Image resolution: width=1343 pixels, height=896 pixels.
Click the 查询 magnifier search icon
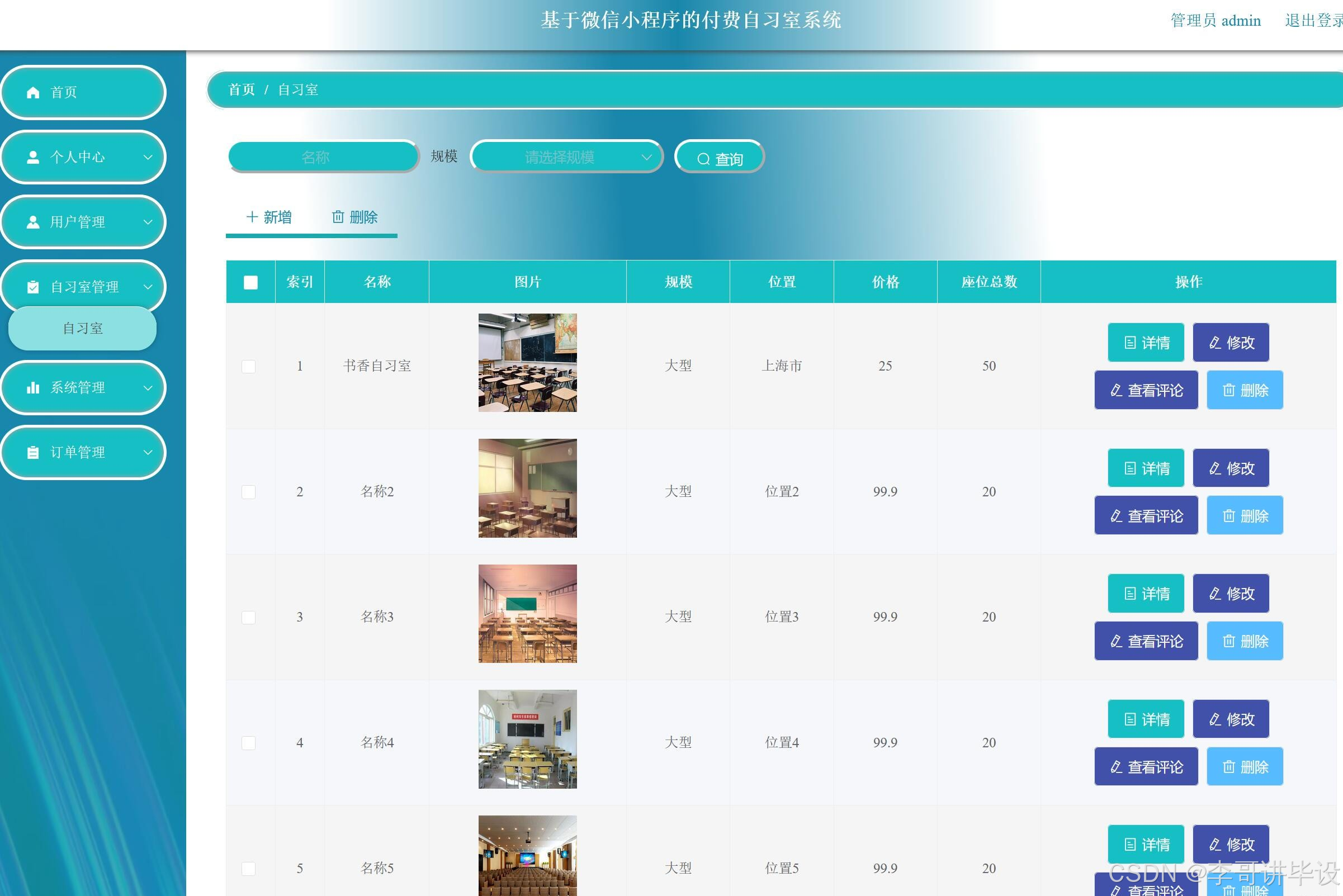[703, 159]
